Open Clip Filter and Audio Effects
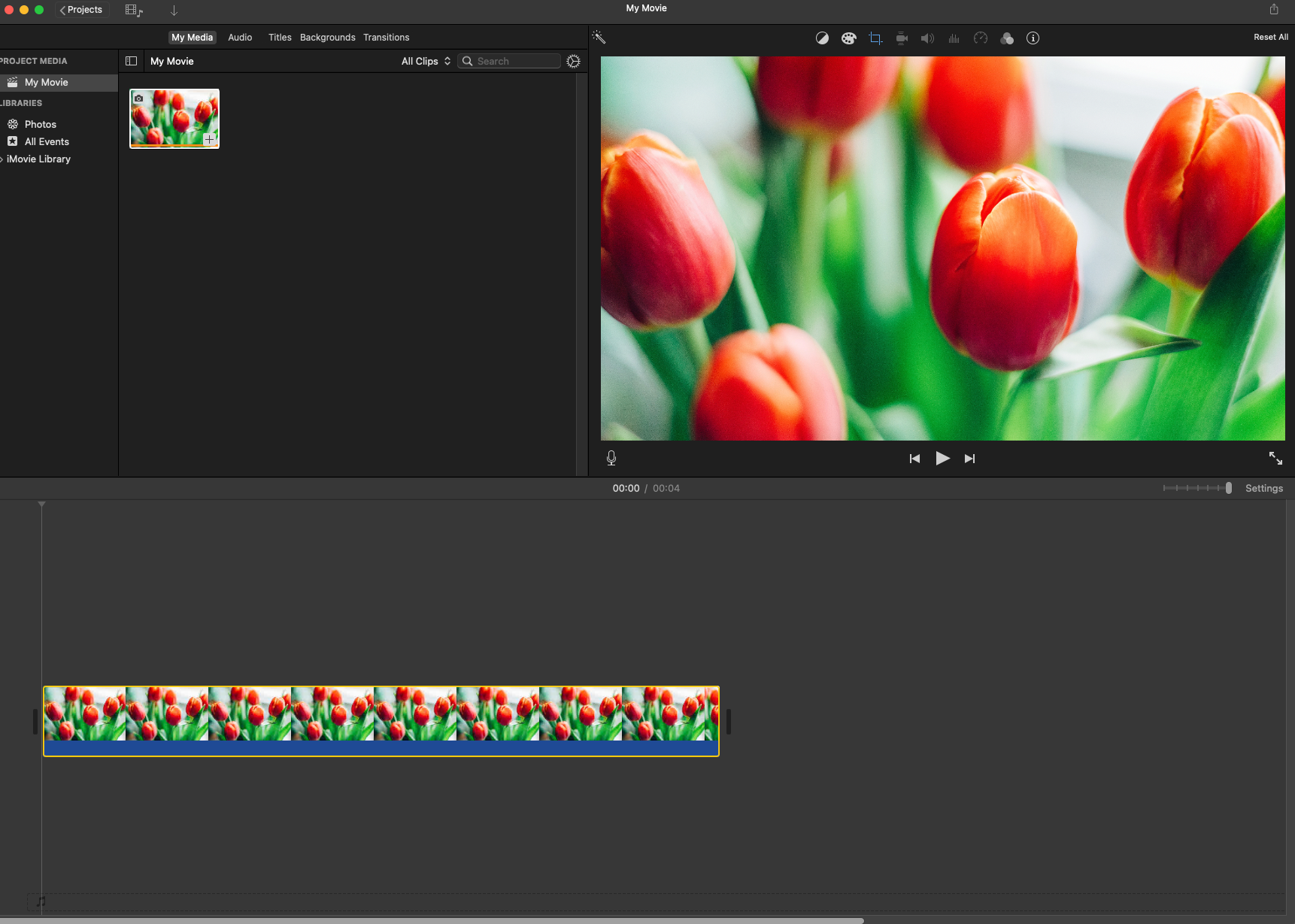Image resolution: width=1295 pixels, height=924 pixels. (1007, 38)
